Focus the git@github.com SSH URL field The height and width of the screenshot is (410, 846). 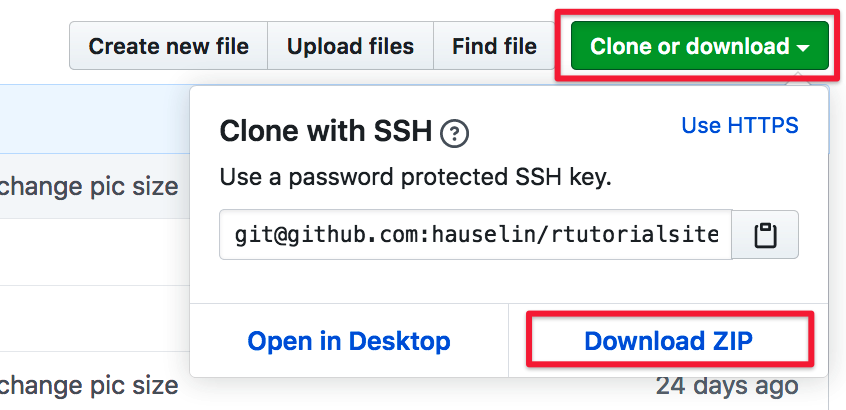tap(475, 235)
